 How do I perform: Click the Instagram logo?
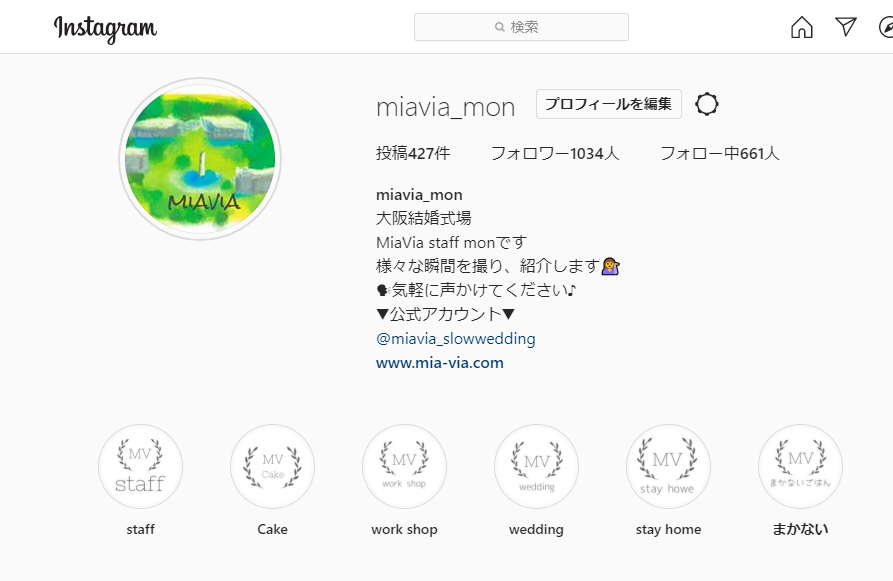pyautogui.click(x=105, y=28)
